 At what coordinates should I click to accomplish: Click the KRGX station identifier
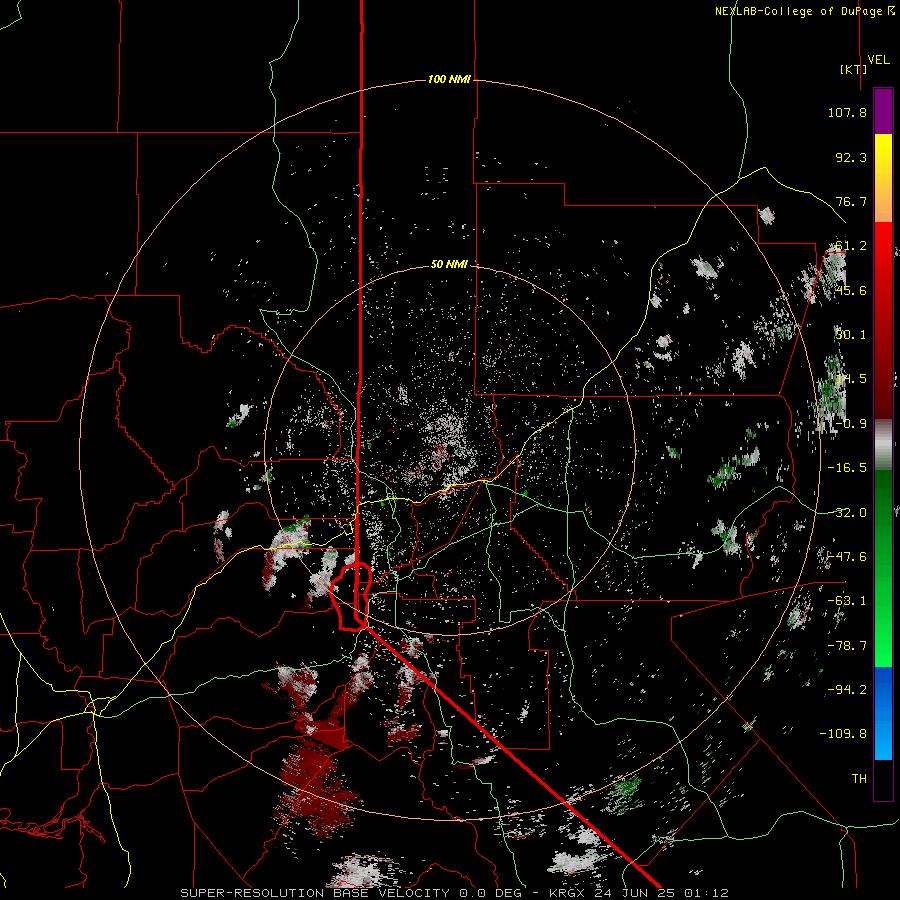pyautogui.click(x=569, y=893)
